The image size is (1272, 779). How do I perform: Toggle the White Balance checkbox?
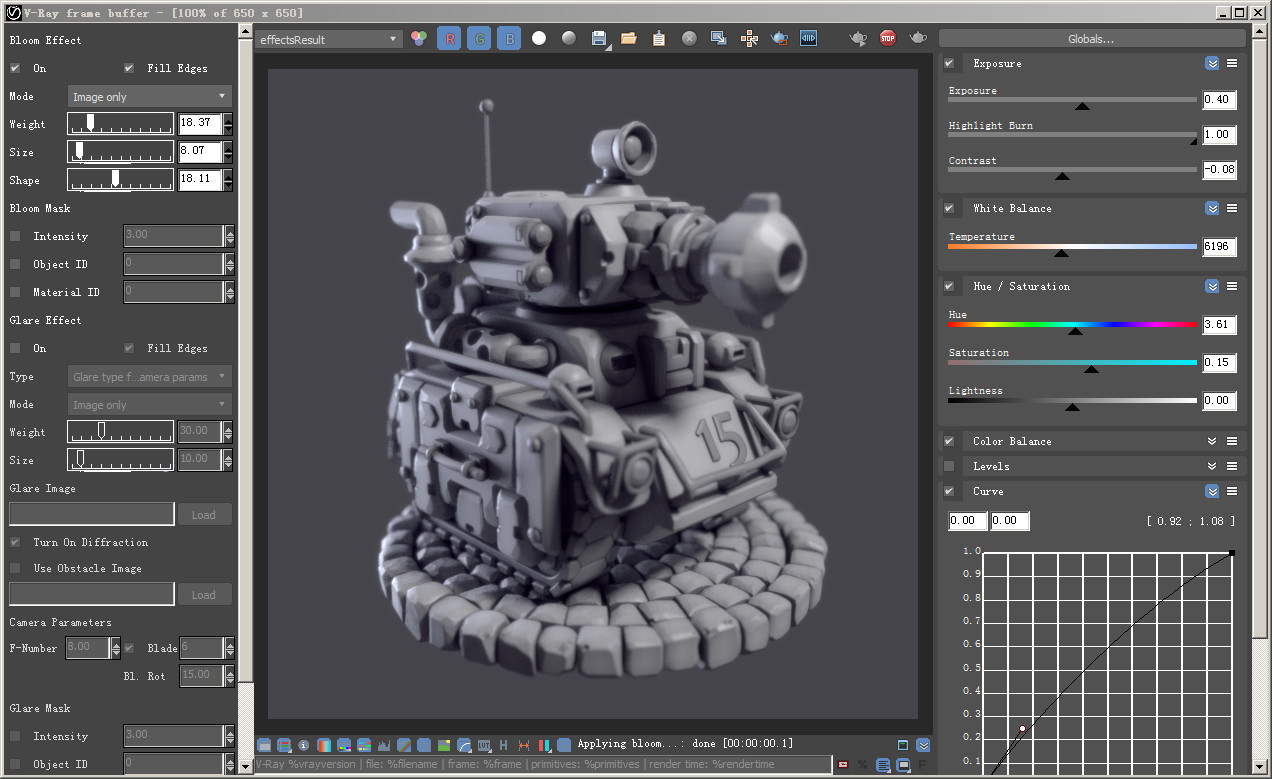949,208
